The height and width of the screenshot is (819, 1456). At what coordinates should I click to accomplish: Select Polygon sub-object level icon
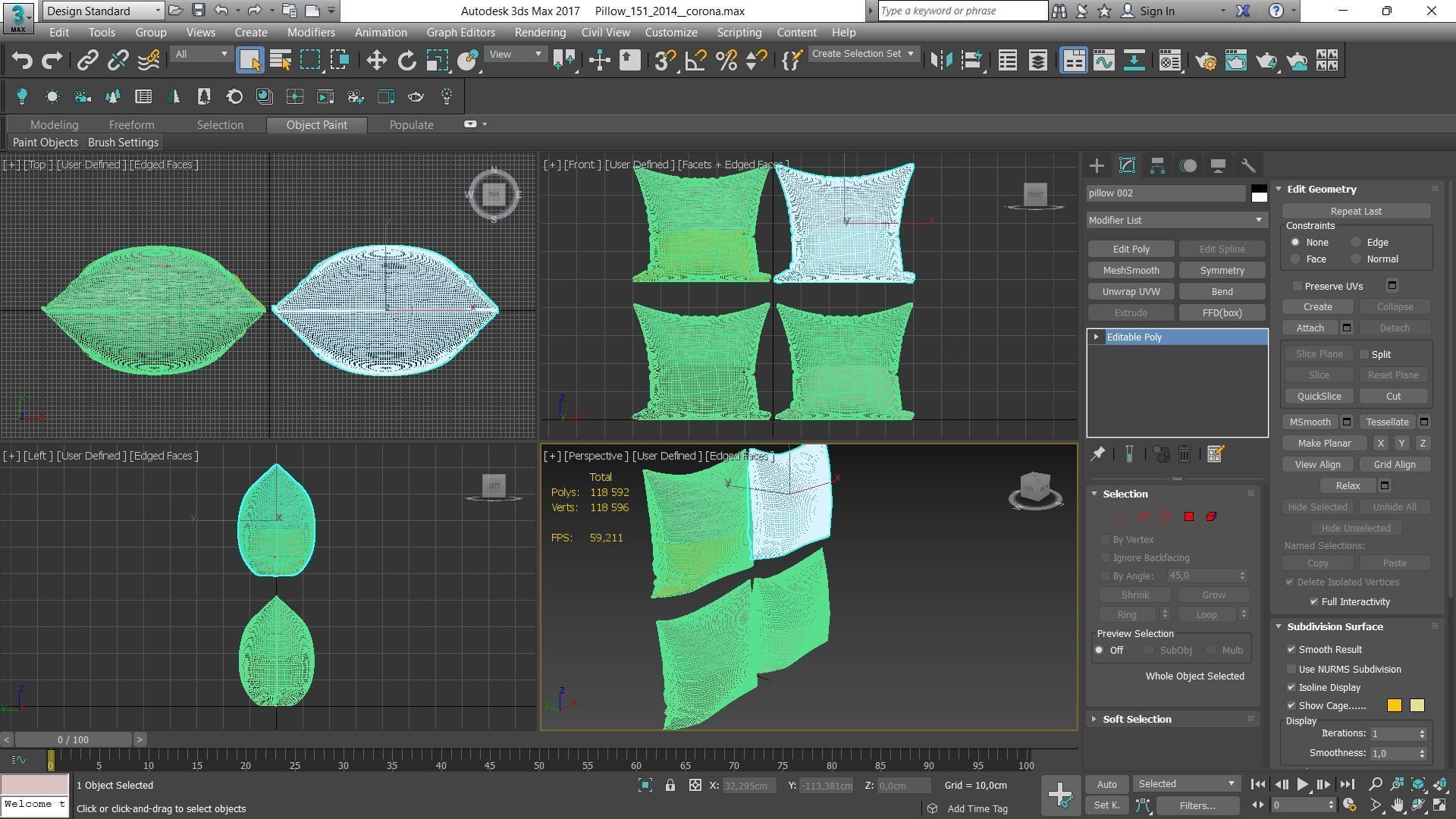tap(1188, 516)
